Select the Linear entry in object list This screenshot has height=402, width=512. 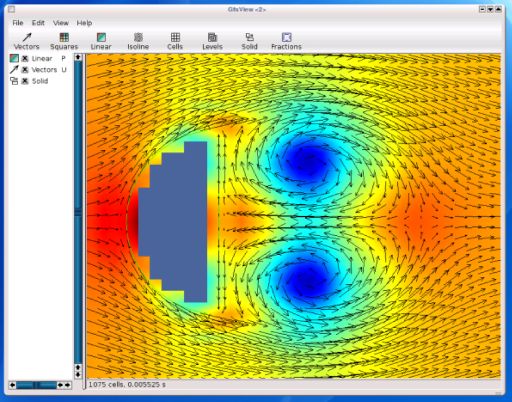click(42, 59)
